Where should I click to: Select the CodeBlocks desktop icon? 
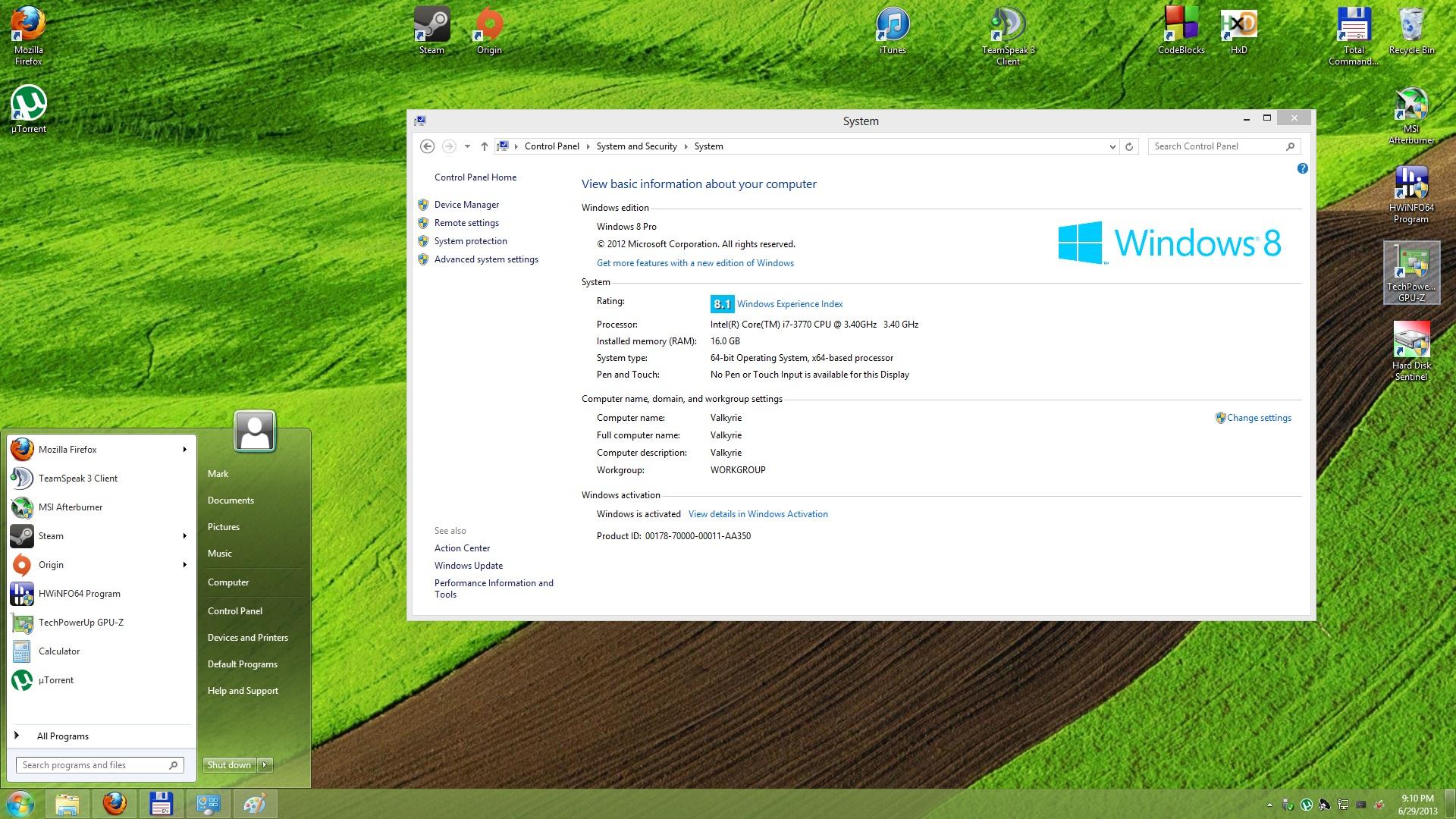click(x=1181, y=31)
